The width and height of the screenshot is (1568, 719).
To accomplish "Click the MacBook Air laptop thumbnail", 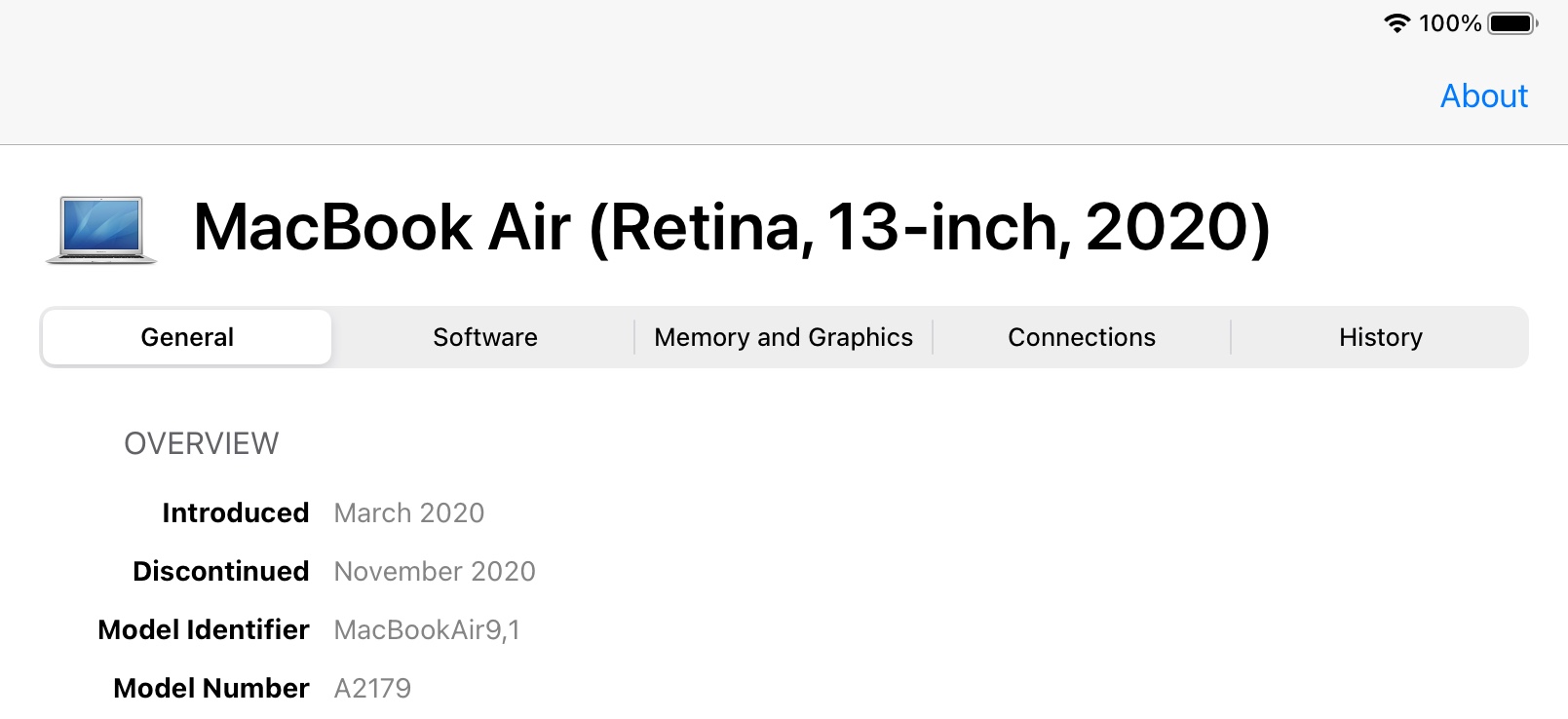I will pos(101,230).
